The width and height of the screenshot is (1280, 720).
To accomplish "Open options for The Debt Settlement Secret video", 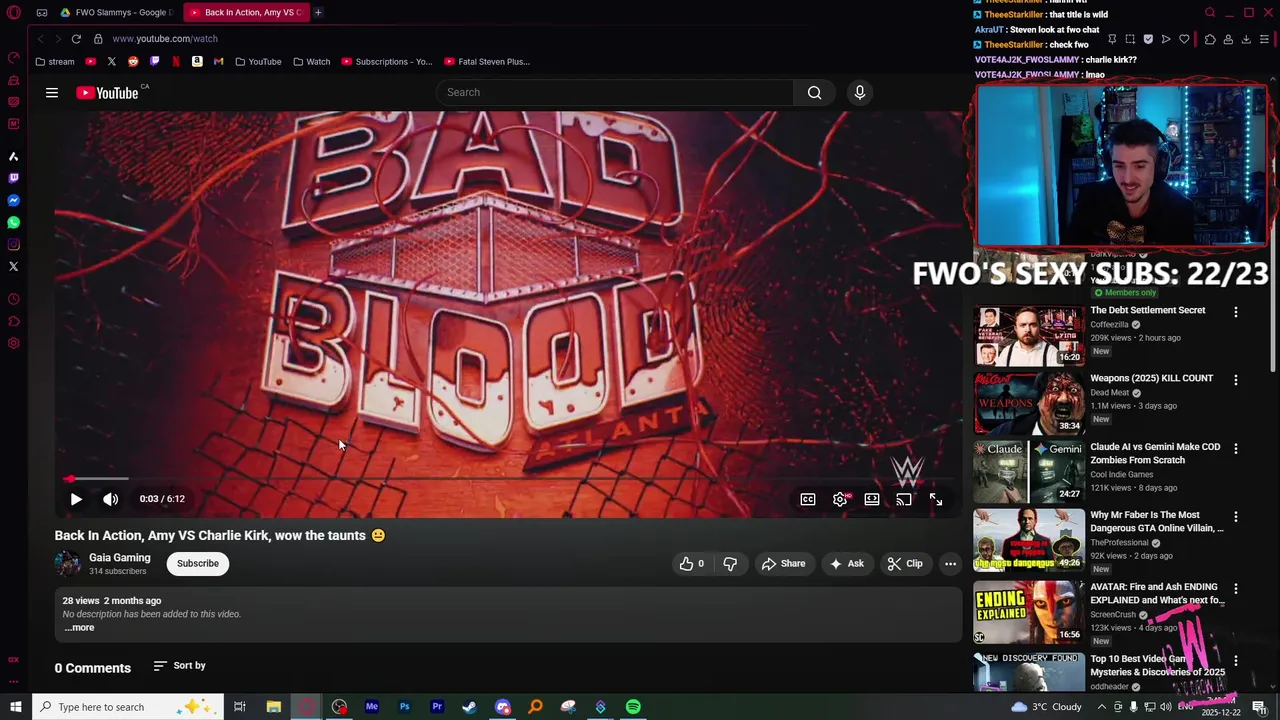I will coord(1236,312).
